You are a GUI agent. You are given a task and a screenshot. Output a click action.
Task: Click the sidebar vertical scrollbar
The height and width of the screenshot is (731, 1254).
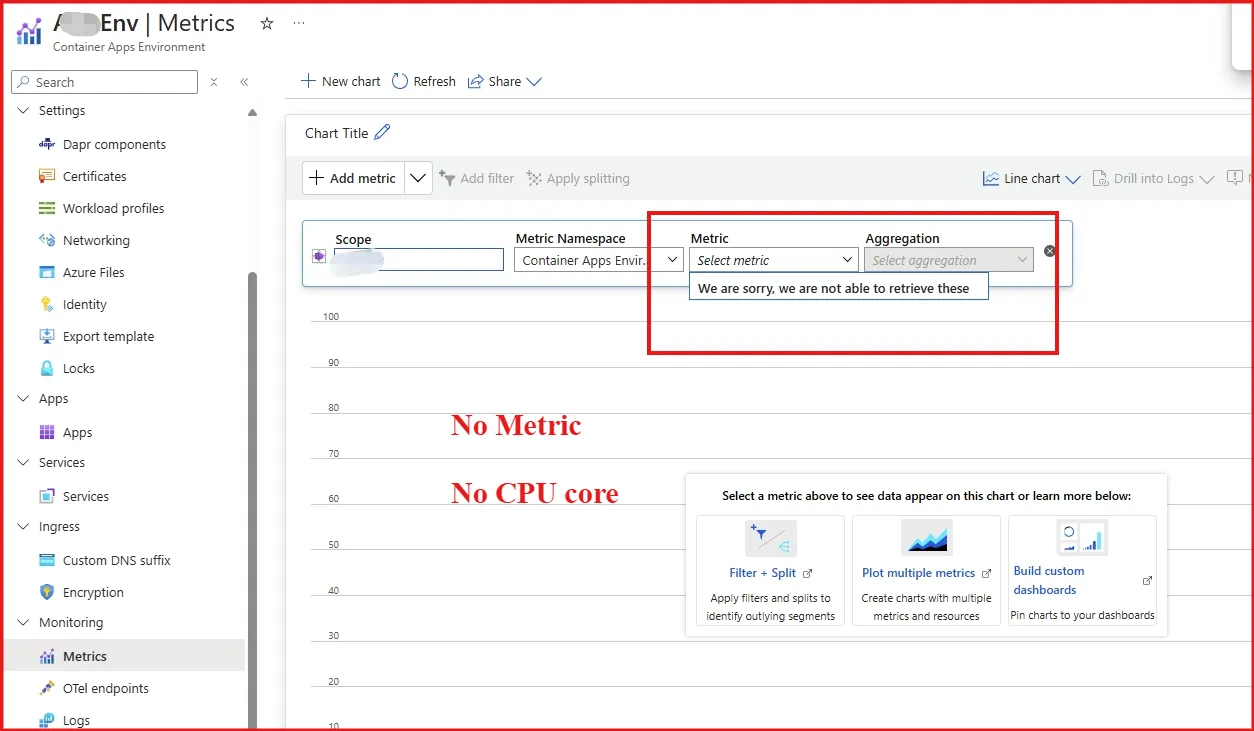pos(252,500)
